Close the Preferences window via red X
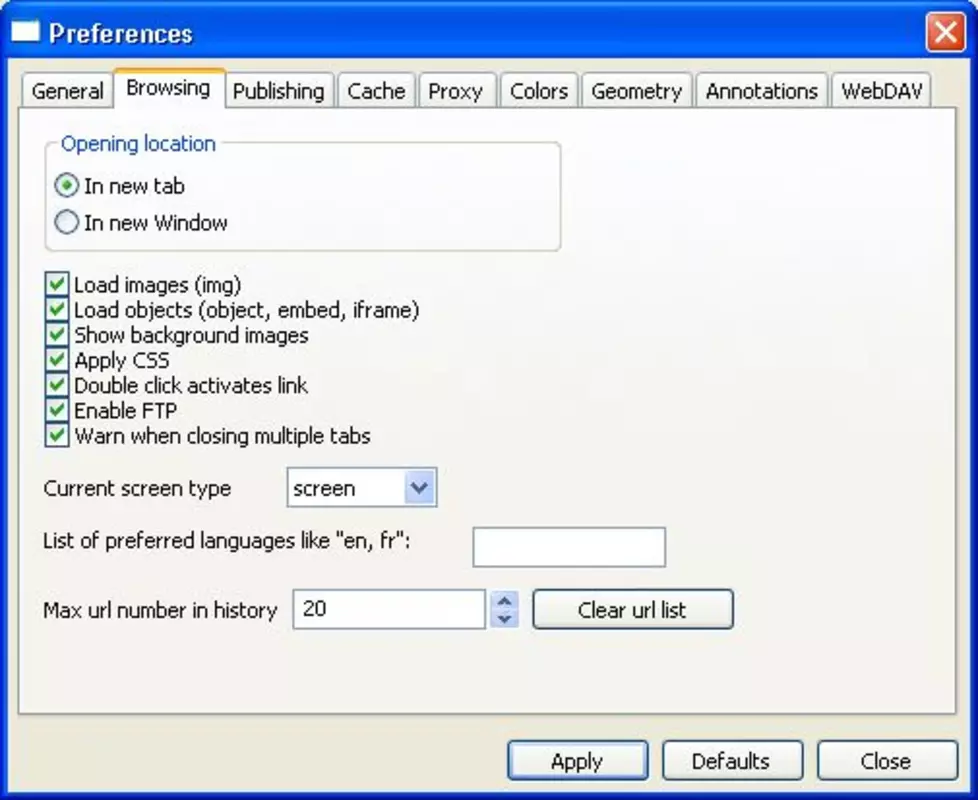The height and width of the screenshot is (800, 978). click(945, 32)
